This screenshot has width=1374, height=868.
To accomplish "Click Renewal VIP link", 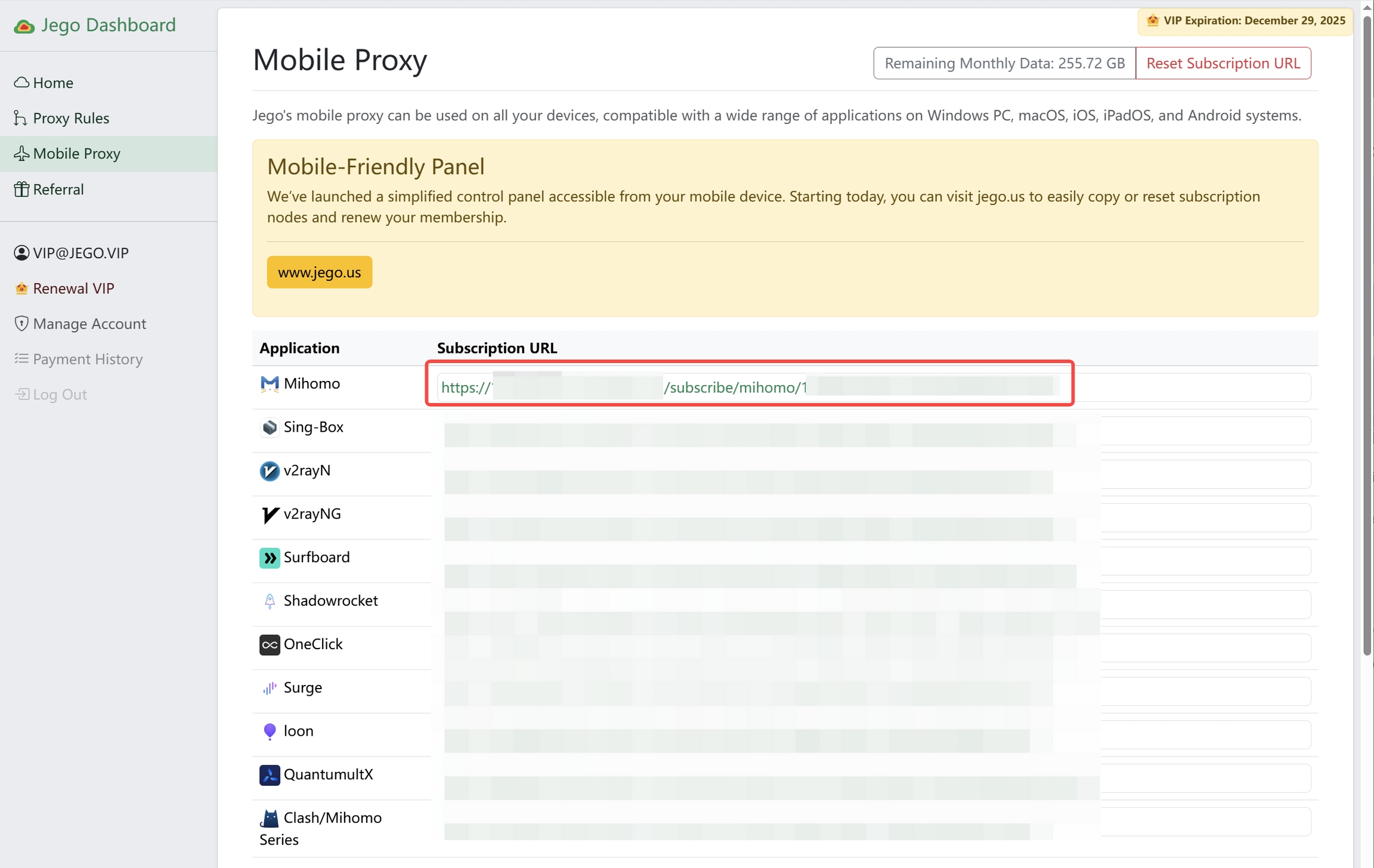I will pos(73,289).
